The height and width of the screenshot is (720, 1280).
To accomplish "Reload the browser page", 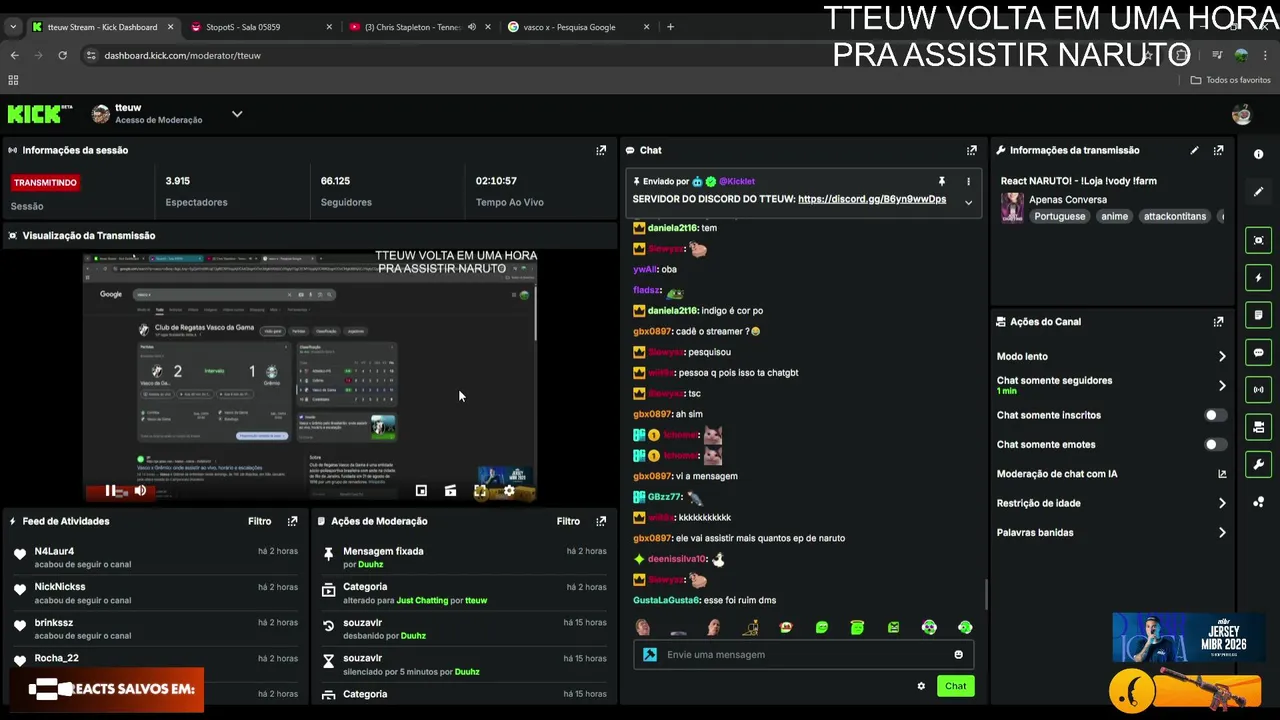I will click(x=62, y=55).
